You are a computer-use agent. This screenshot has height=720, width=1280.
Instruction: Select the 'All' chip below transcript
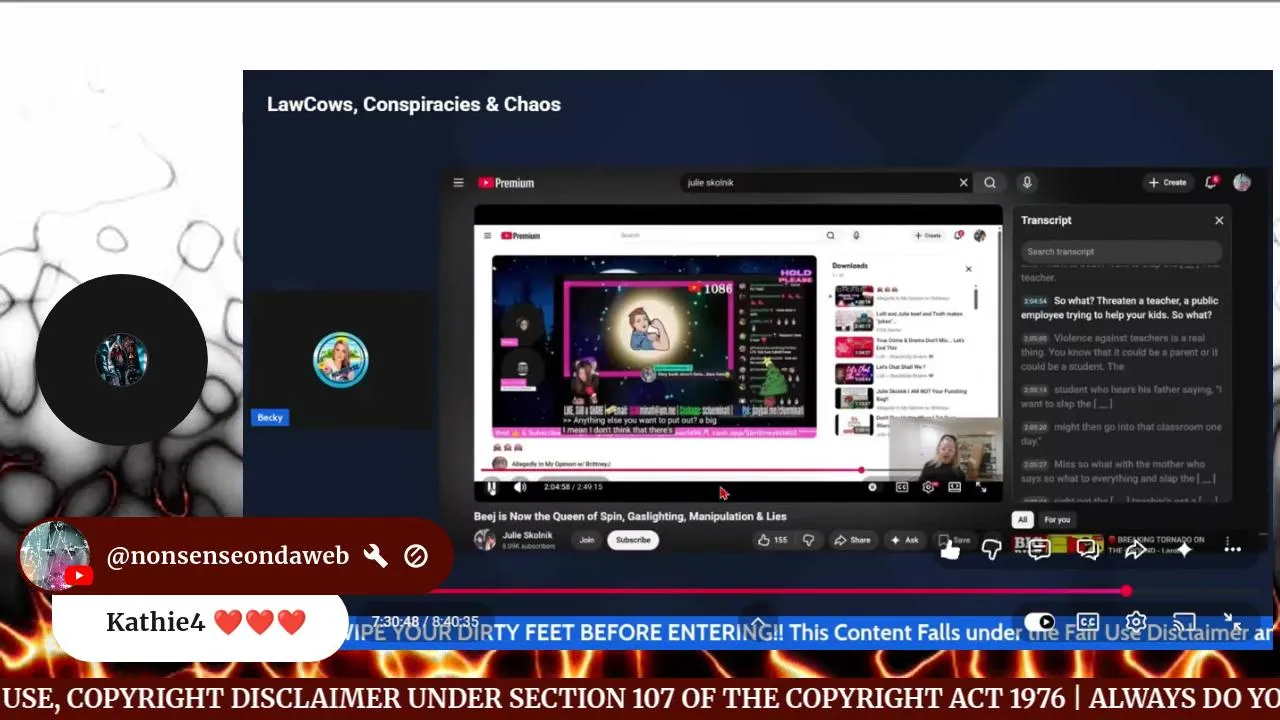[x=1022, y=520]
